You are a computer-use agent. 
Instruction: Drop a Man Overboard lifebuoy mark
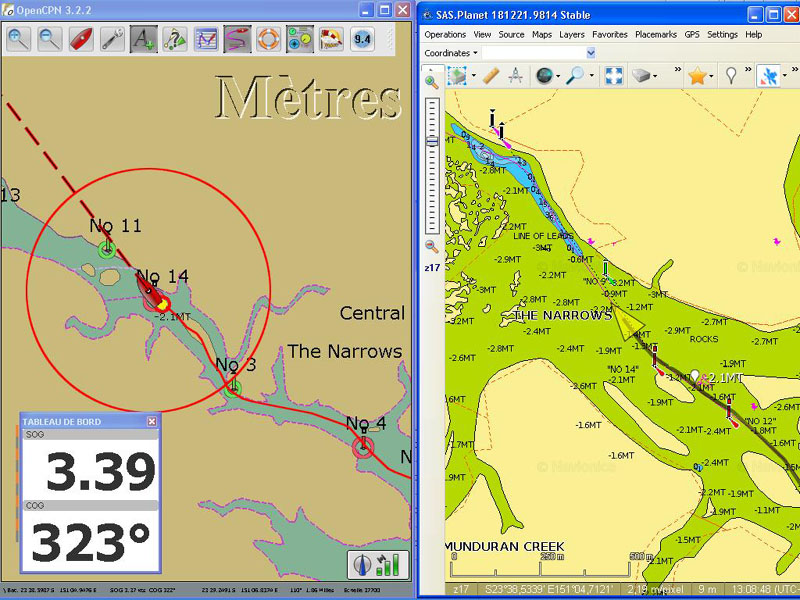tap(268, 39)
